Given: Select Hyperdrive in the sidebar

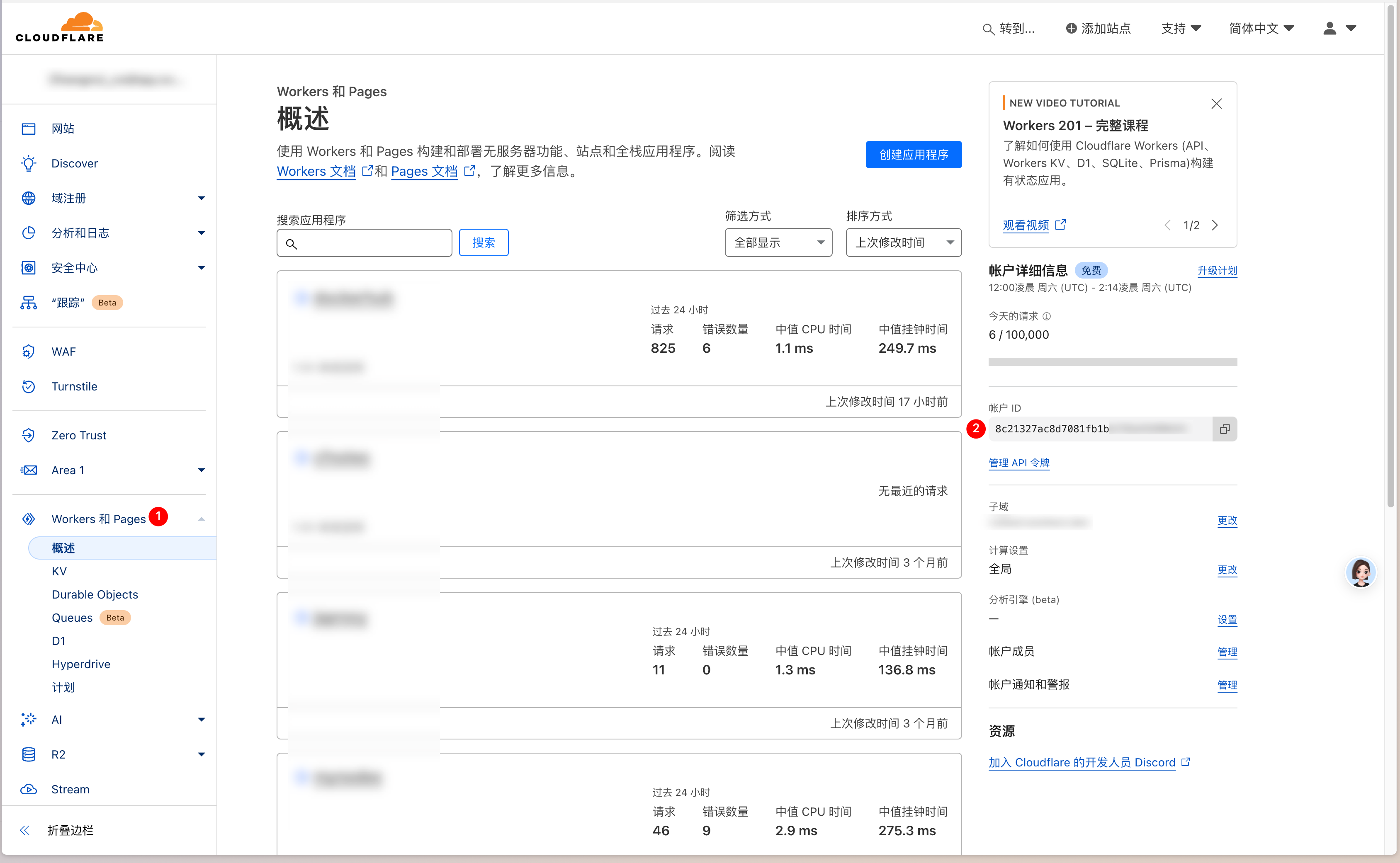Looking at the screenshot, I should pos(81,664).
